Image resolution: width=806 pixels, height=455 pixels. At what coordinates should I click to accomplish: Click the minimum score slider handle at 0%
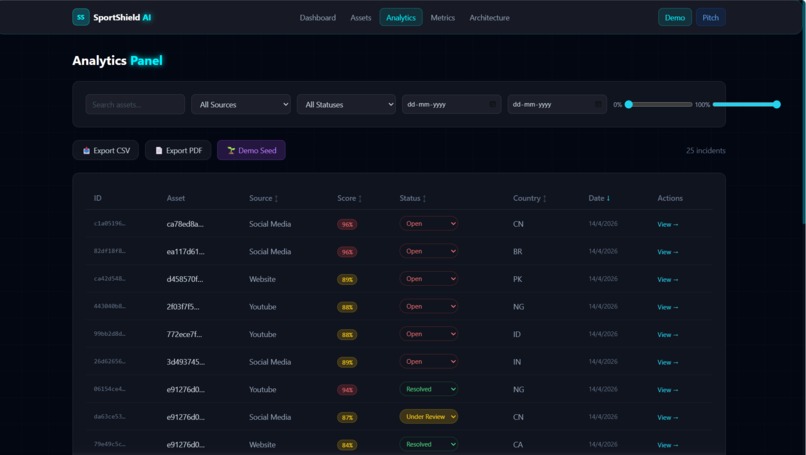[629, 104]
